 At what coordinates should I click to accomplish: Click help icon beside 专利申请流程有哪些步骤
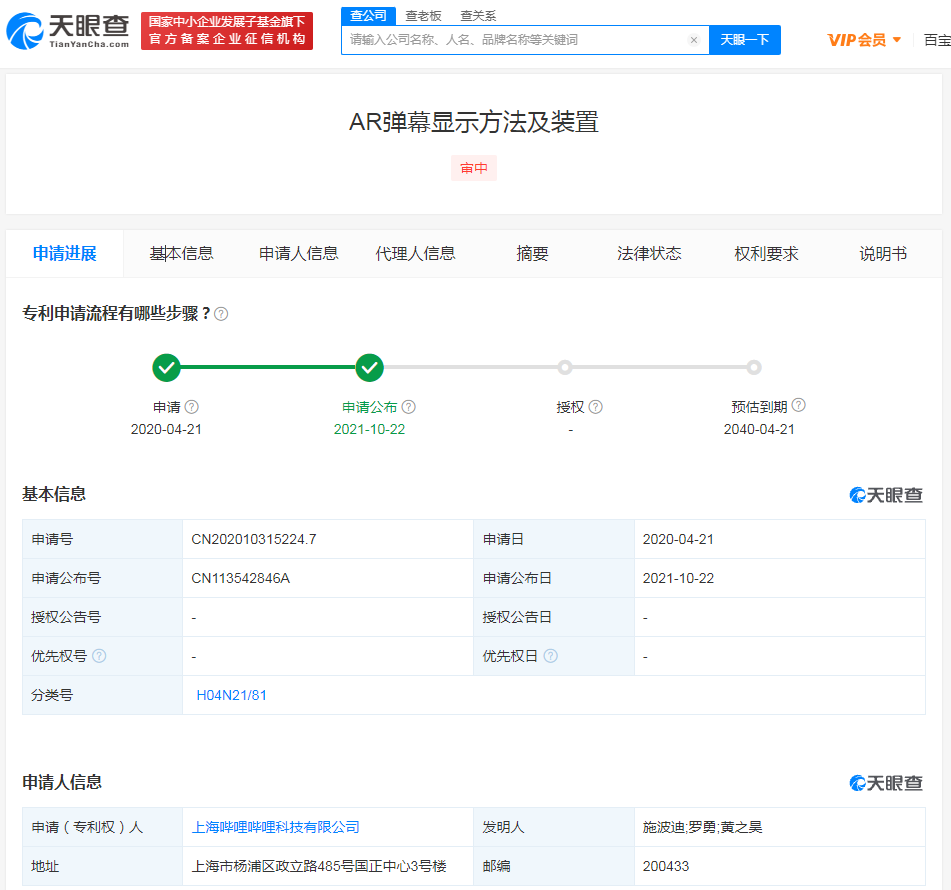221,314
